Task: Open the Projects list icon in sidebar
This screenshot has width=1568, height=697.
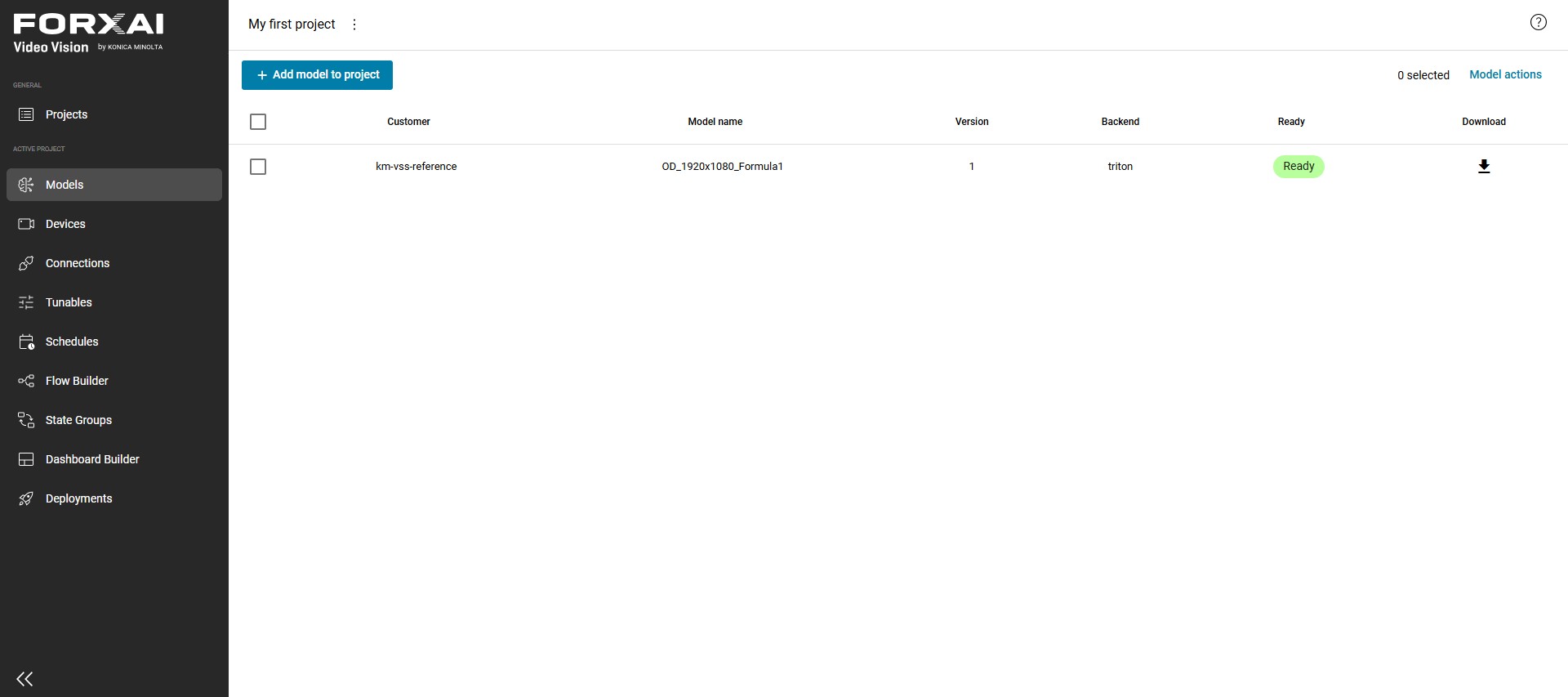Action: [x=26, y=114]
